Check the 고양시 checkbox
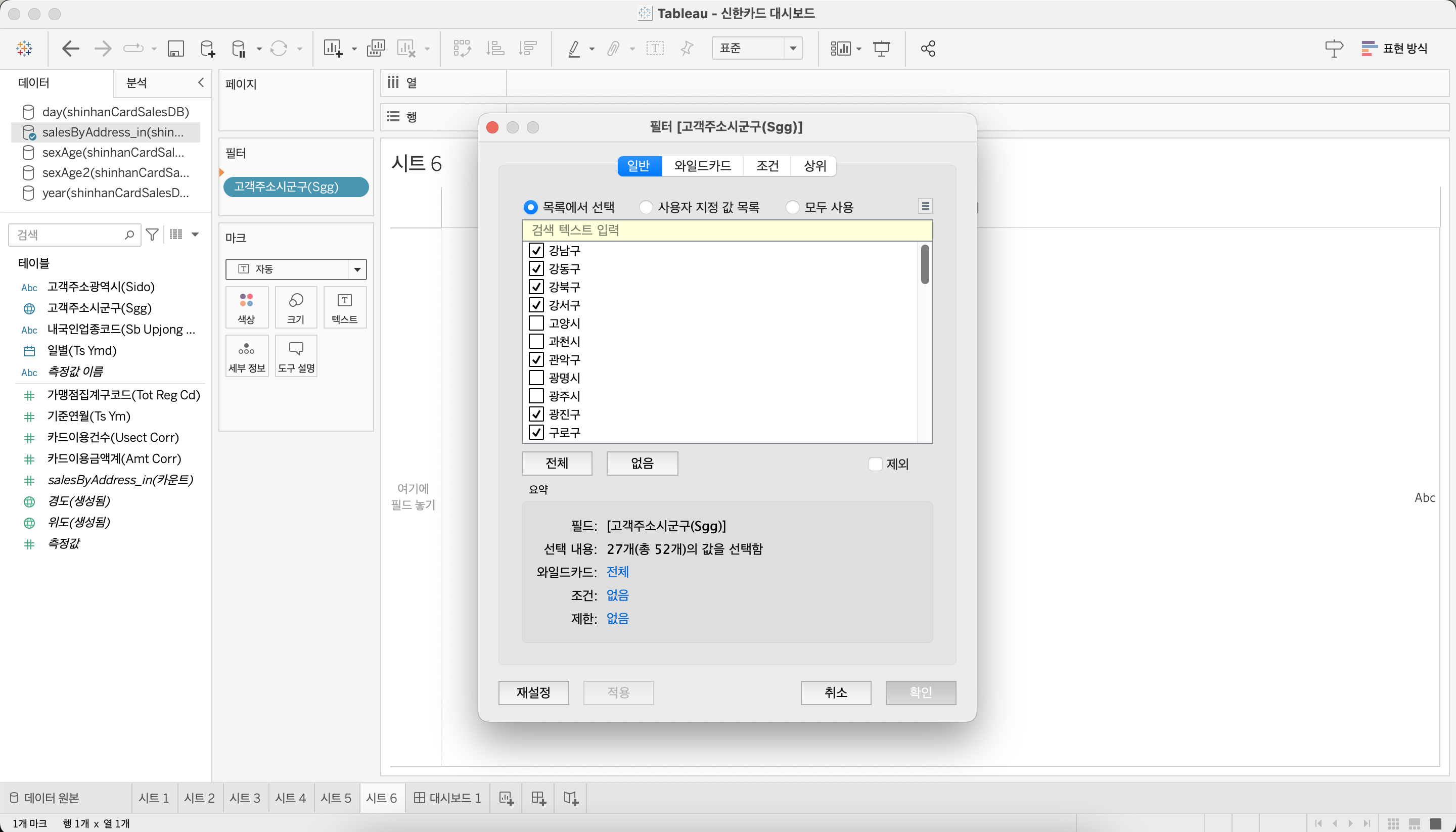This screenshot has width=1456, height=832. pos(536,323)
